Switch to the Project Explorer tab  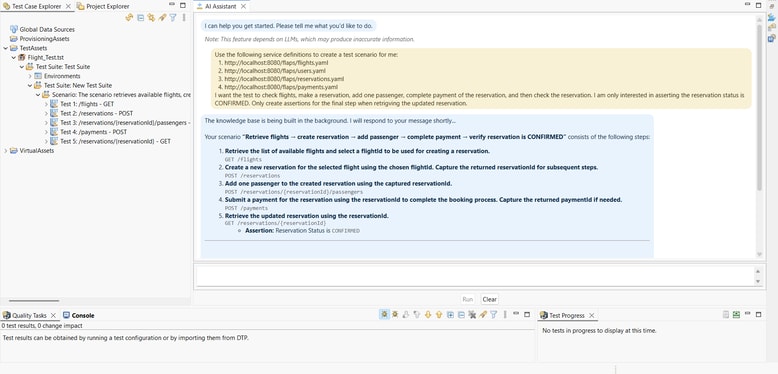pos(103,6)
